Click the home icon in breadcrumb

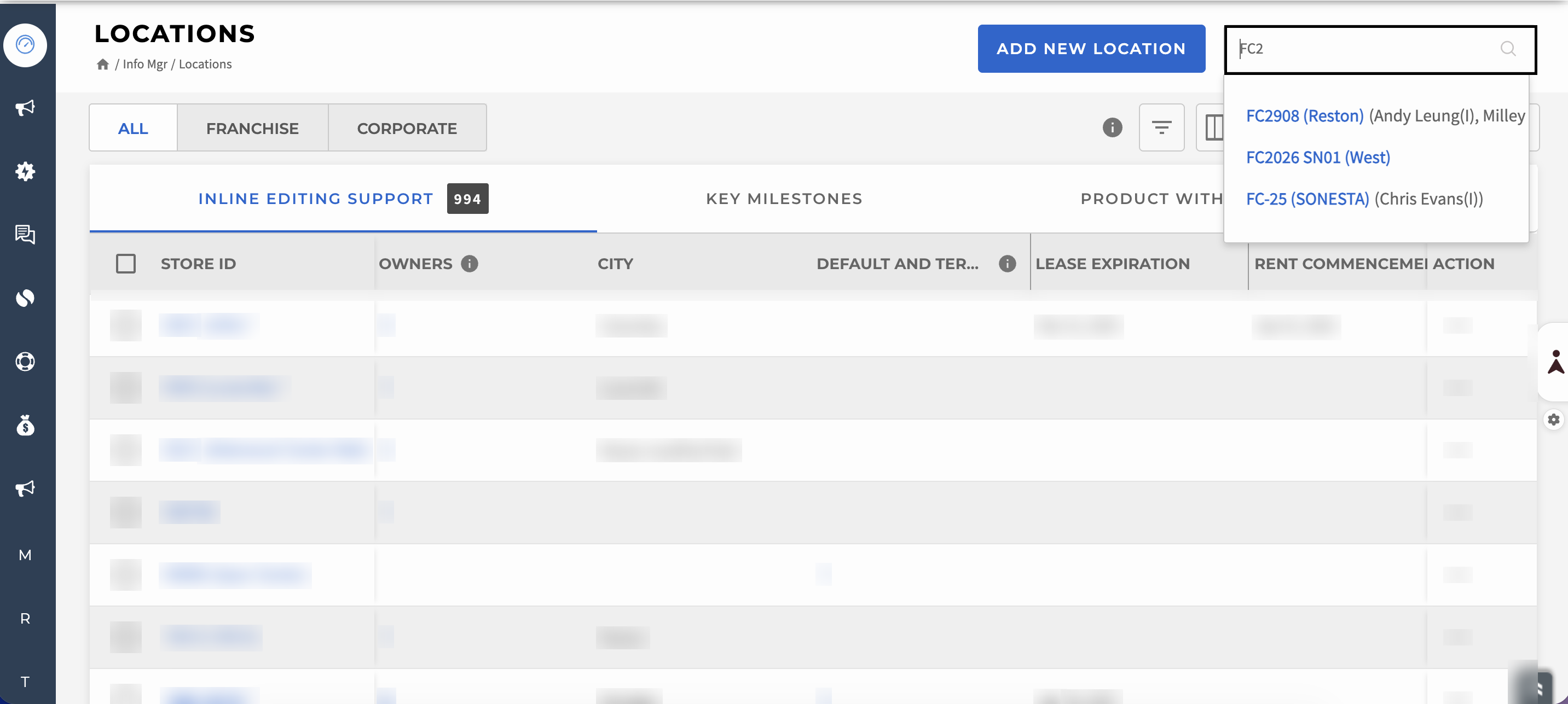(x=102, y=64)
